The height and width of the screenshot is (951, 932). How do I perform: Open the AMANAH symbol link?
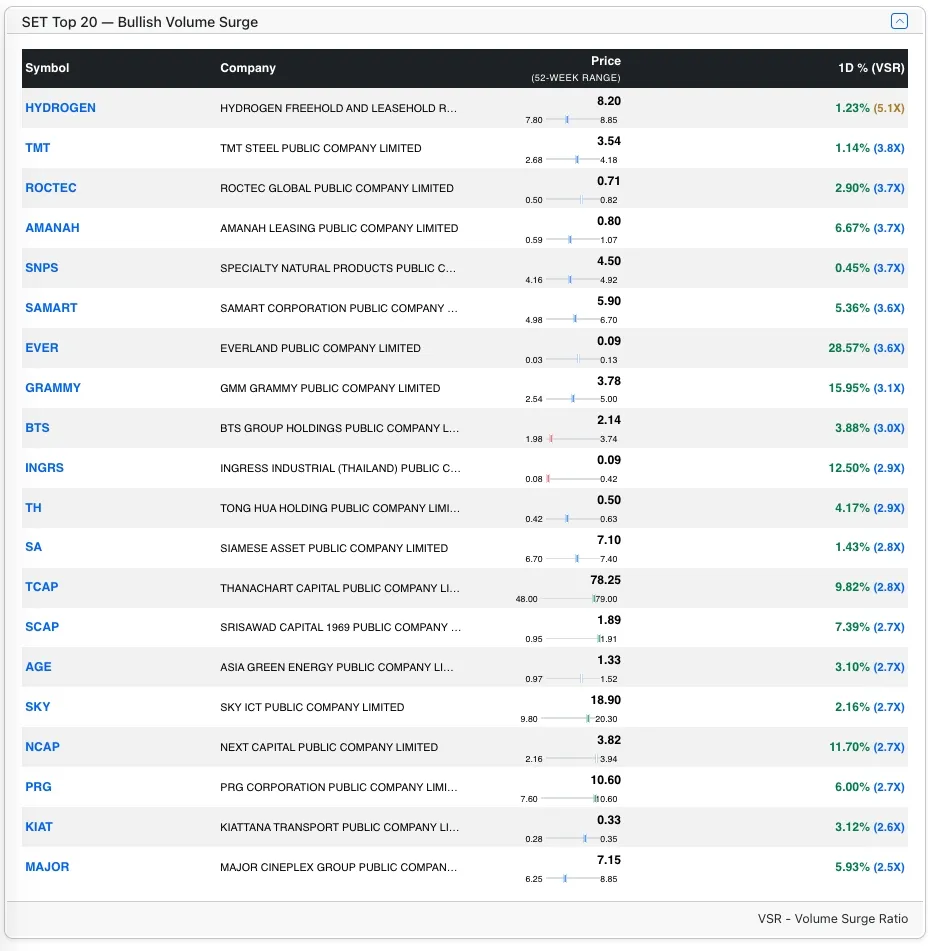click(52, 228)
